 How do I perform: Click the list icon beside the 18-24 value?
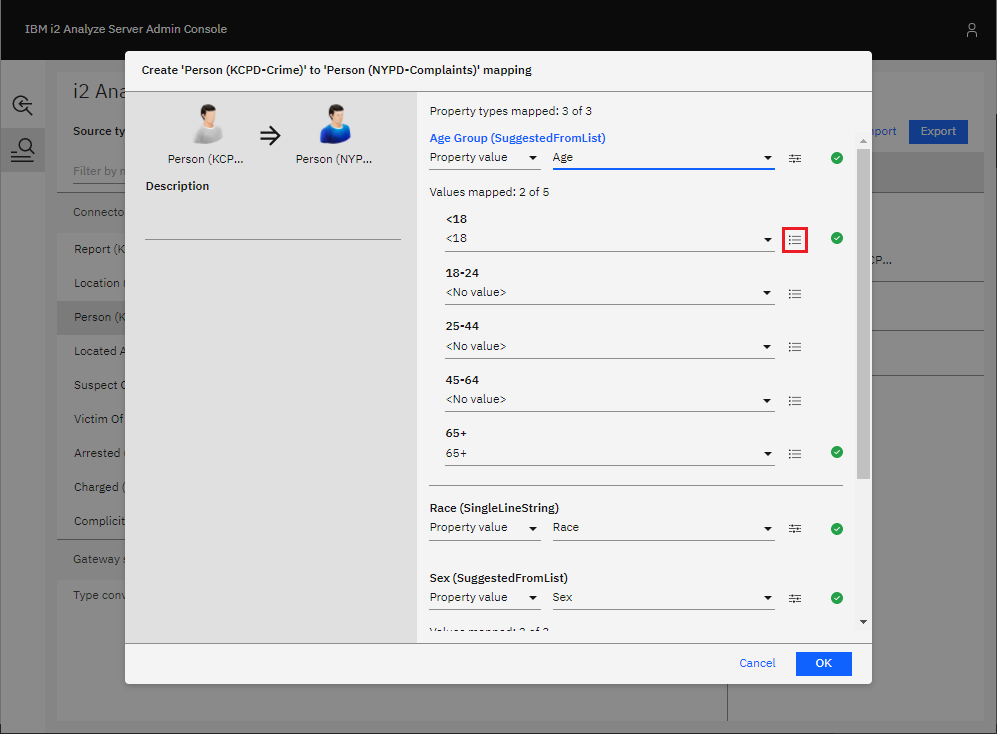[x=795, y=294]
